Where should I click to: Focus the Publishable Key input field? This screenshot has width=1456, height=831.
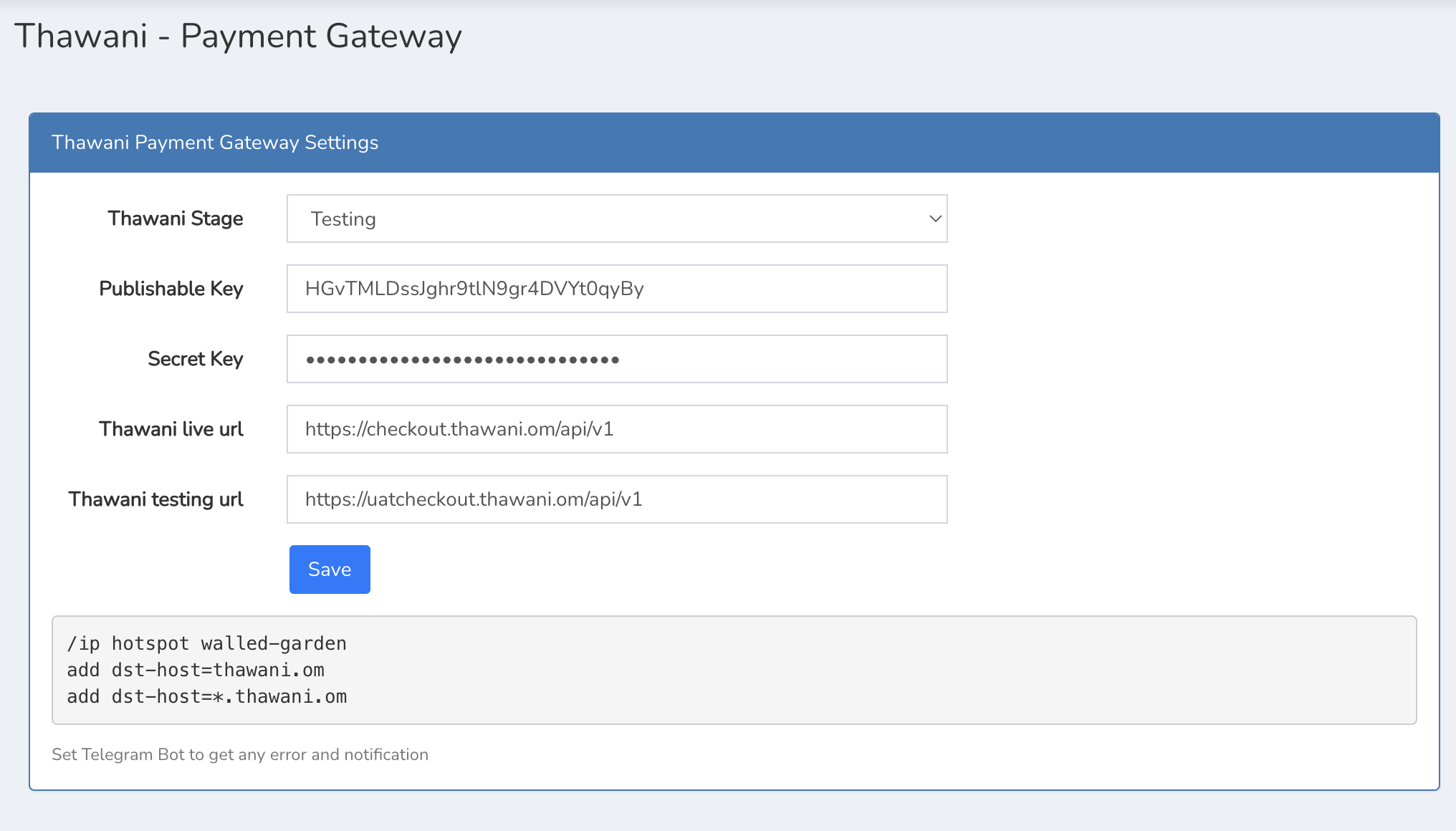[x=616, y=289]
